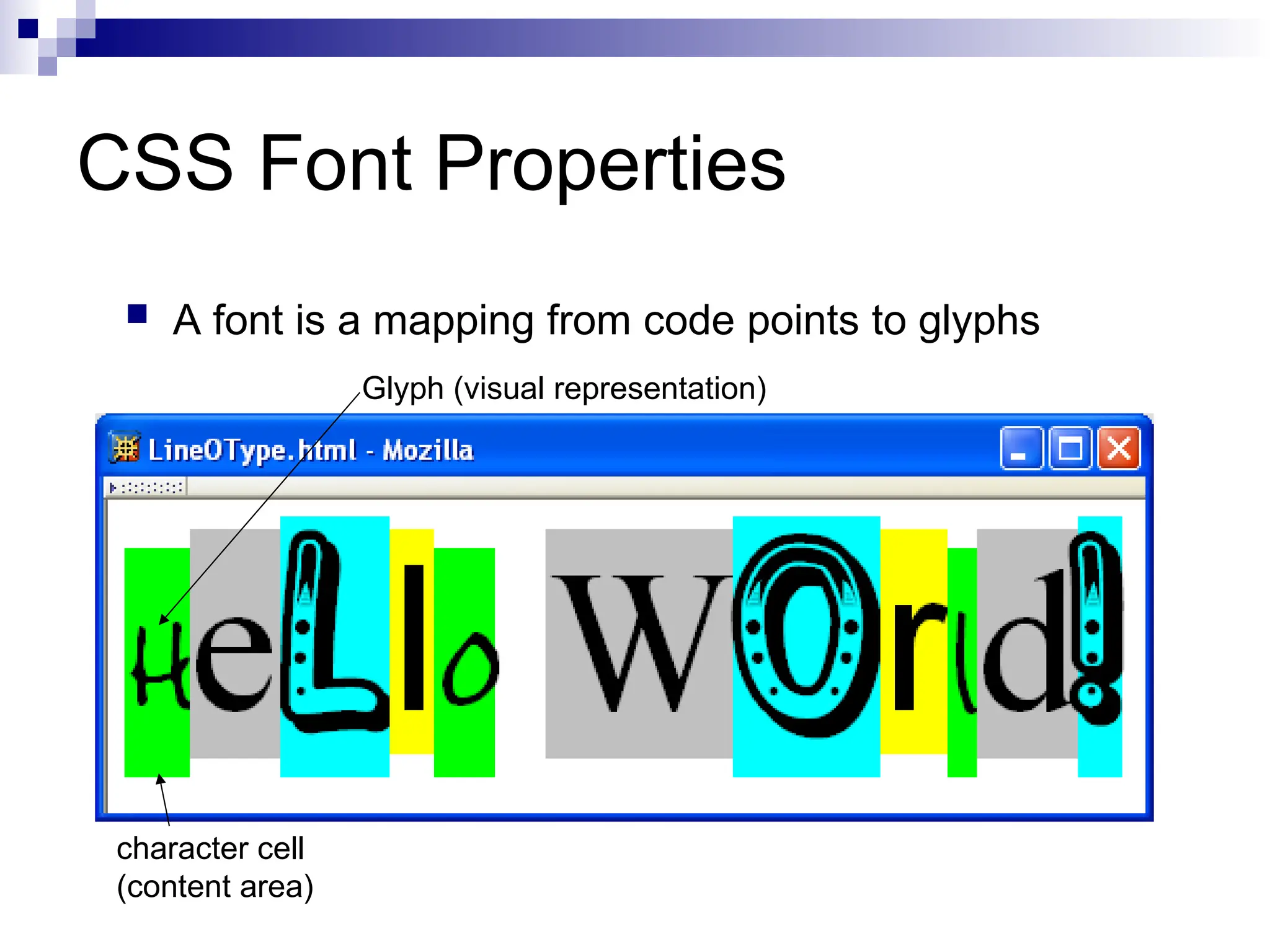Select the serif letter e on gray
This screenshot has width=1270, height=952.
coord(234,663)
